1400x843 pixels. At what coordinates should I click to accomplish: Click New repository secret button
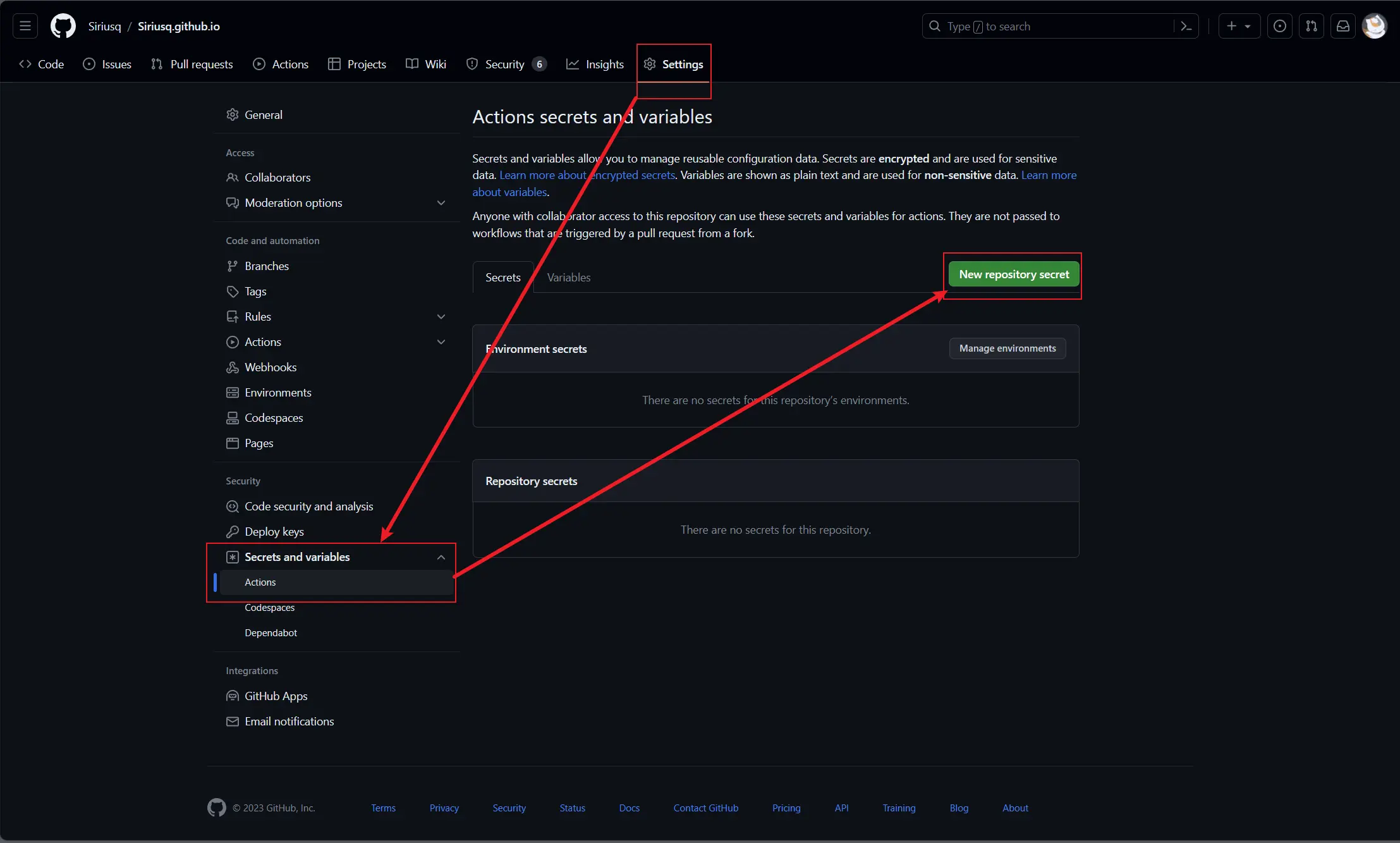[x=1014, y=274]
